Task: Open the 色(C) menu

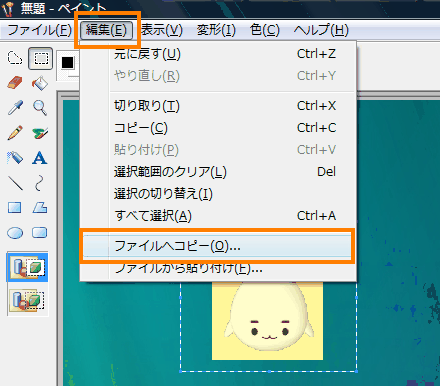Action: pyautogui.click(x=265, y=30)
